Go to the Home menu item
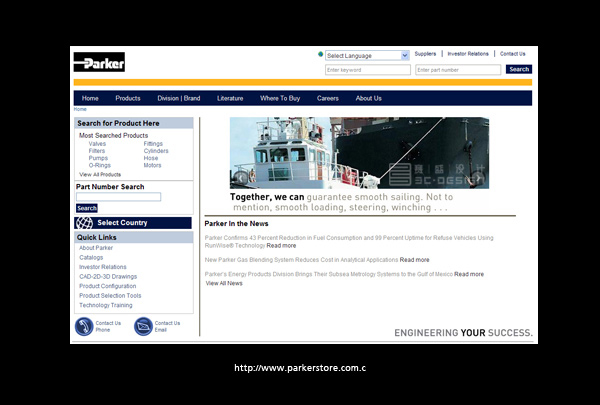The width and height of the screenshot is (600, 405). 90,98
